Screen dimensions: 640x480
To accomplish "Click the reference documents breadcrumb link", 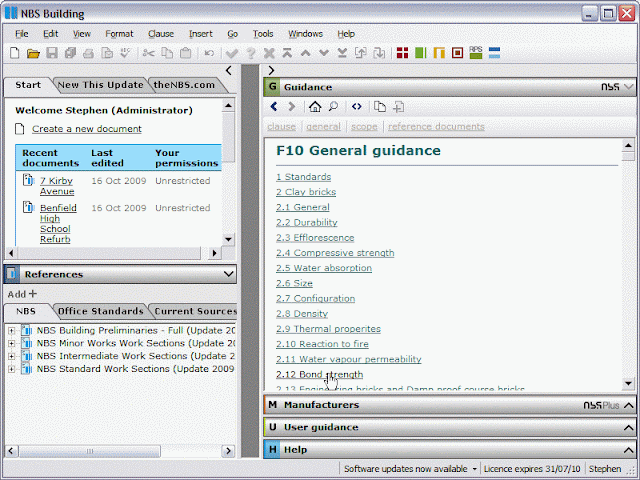I will click(x=436, y=127).
